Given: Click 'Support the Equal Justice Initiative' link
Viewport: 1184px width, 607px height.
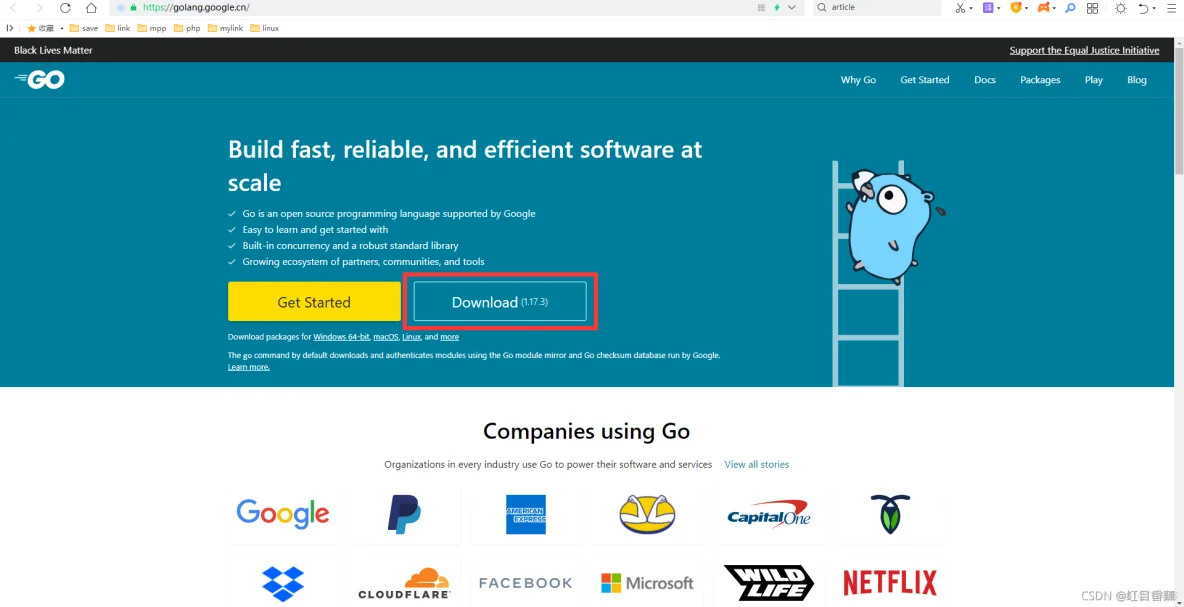Looking at the screenshot, I should (x=1084, y=51).
